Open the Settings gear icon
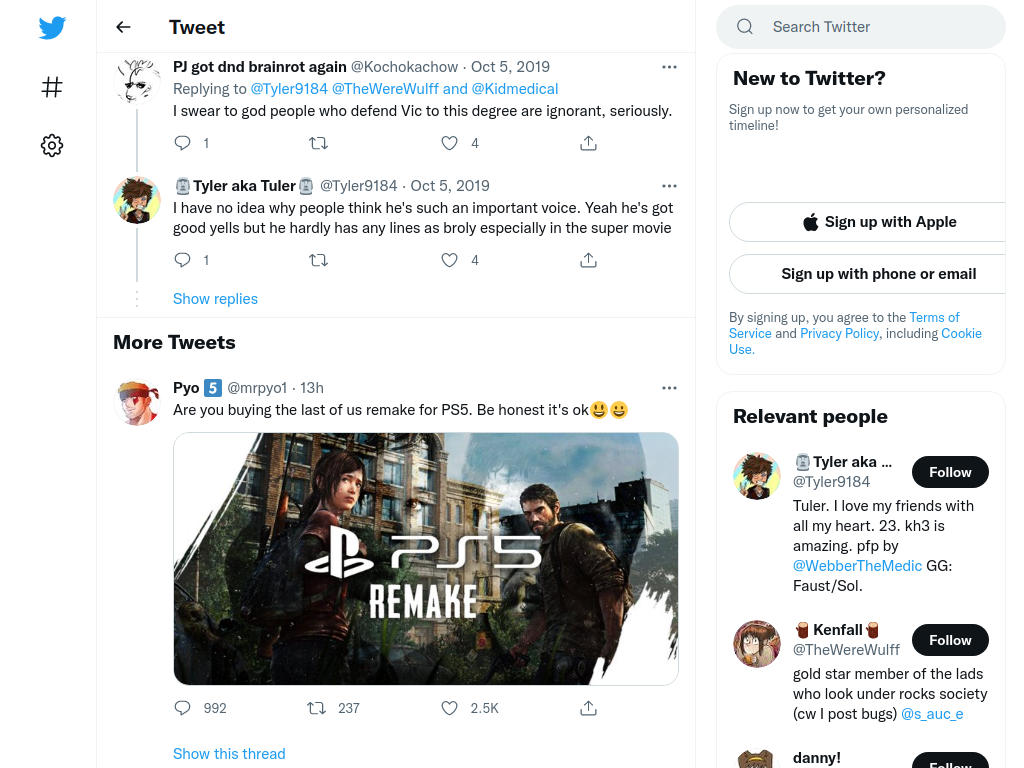This screenshot has height=768, width=1024. coord(52,145)
